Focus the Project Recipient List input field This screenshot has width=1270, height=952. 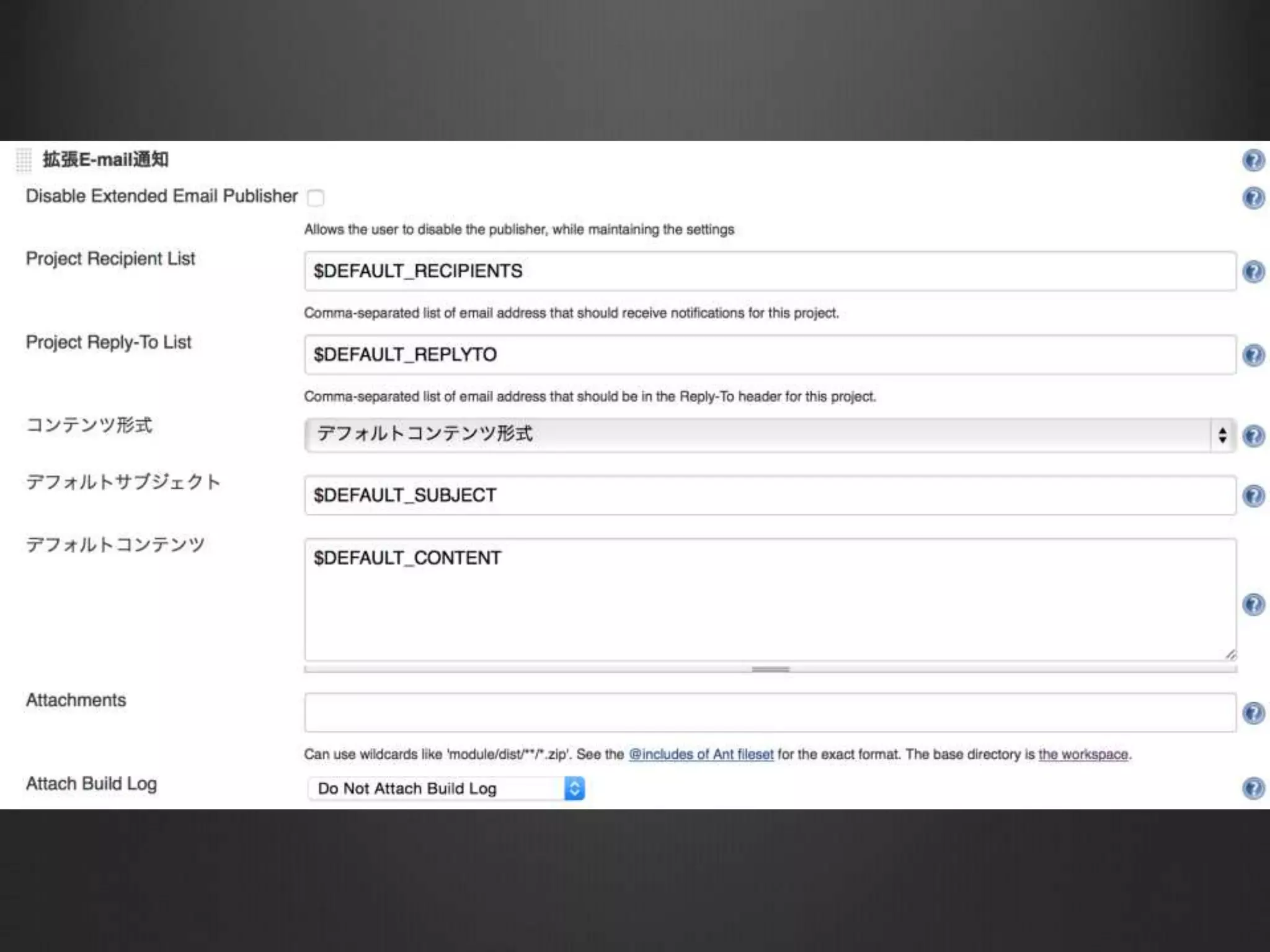770,271
